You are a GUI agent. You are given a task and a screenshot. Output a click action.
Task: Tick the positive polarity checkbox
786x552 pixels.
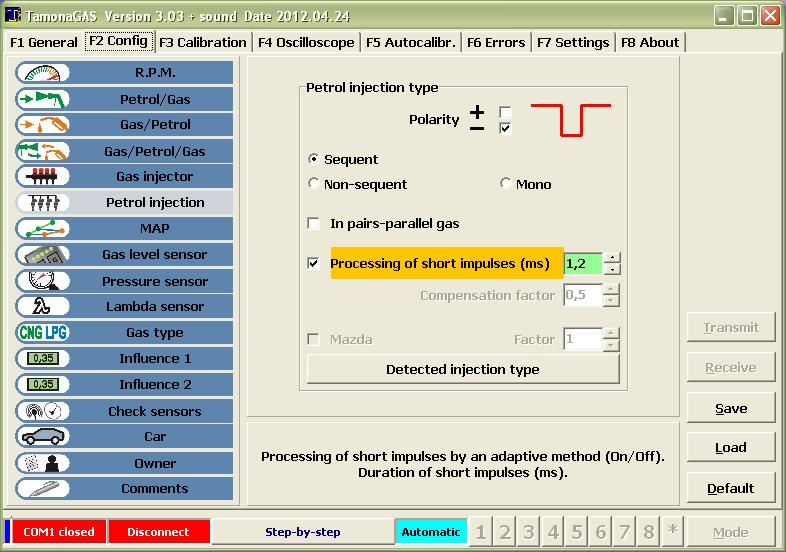[505, 112]
